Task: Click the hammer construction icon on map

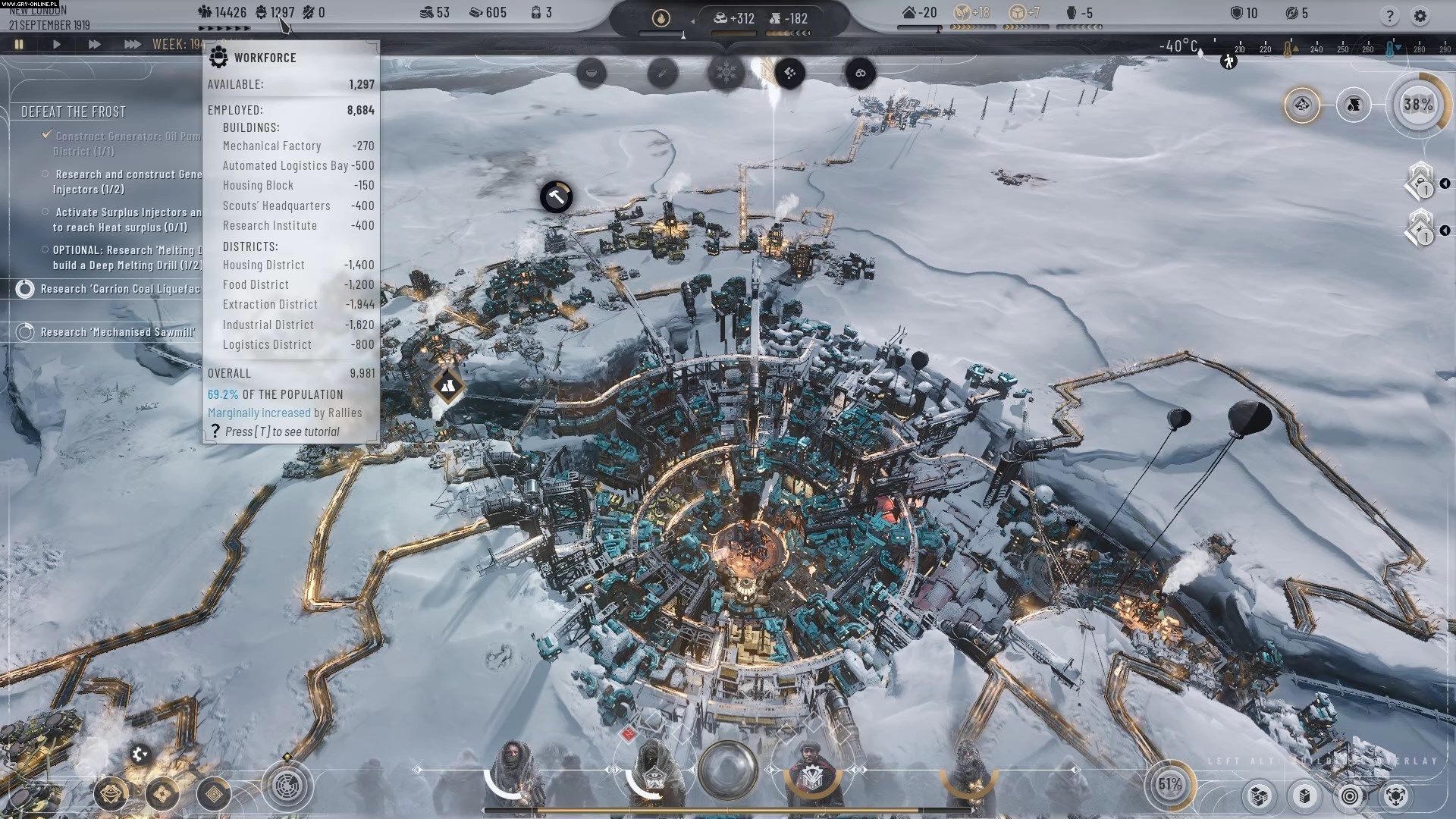Action: (x=557, y=197)
